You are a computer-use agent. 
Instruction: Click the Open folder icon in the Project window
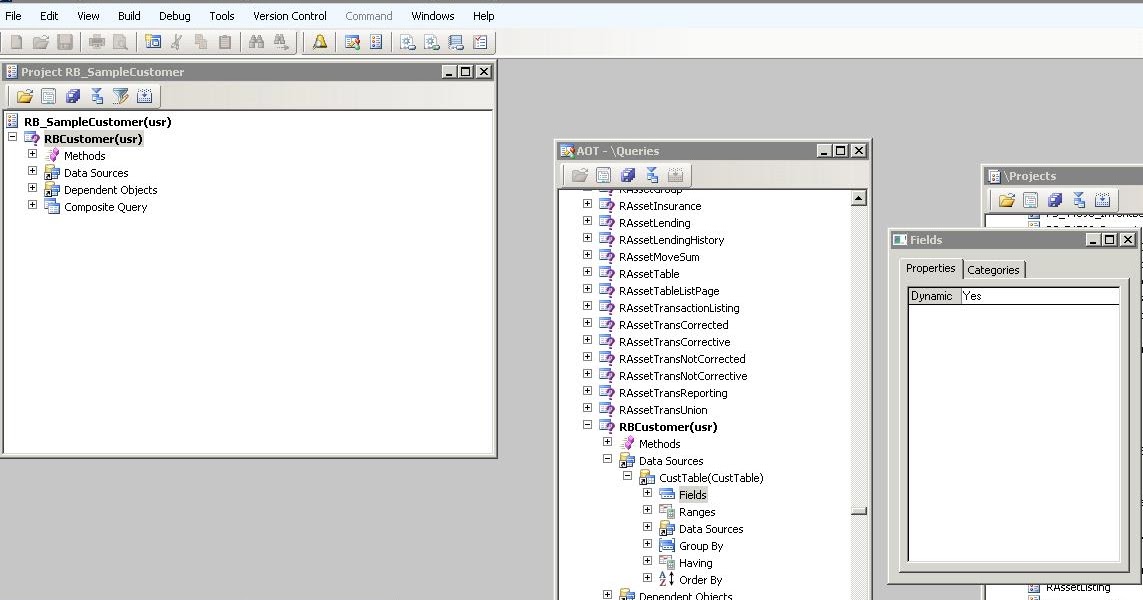pyautogui.click(x=25, y=96)
